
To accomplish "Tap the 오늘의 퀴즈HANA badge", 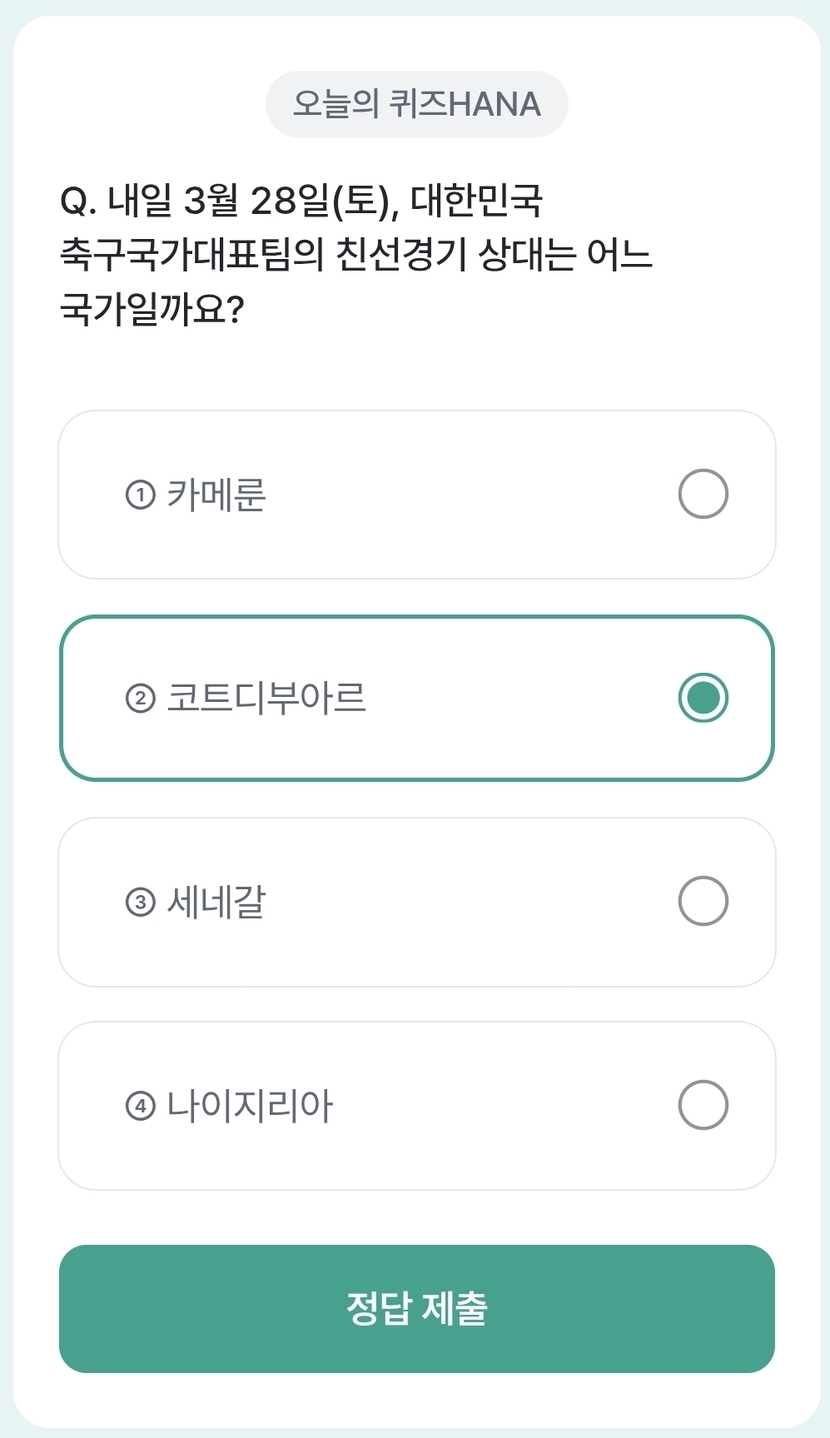I will [416, 104].
